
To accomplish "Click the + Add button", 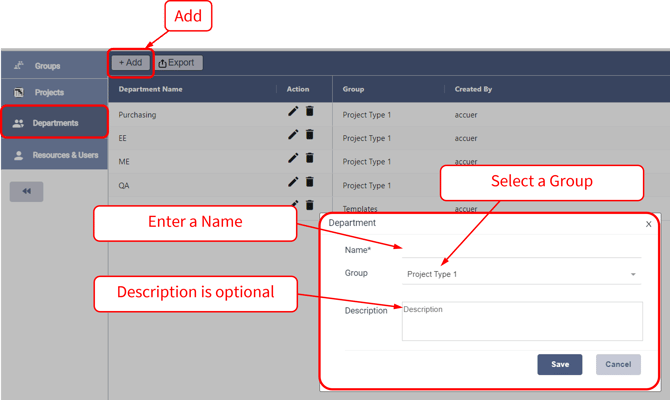I will (x=131, y=63).
